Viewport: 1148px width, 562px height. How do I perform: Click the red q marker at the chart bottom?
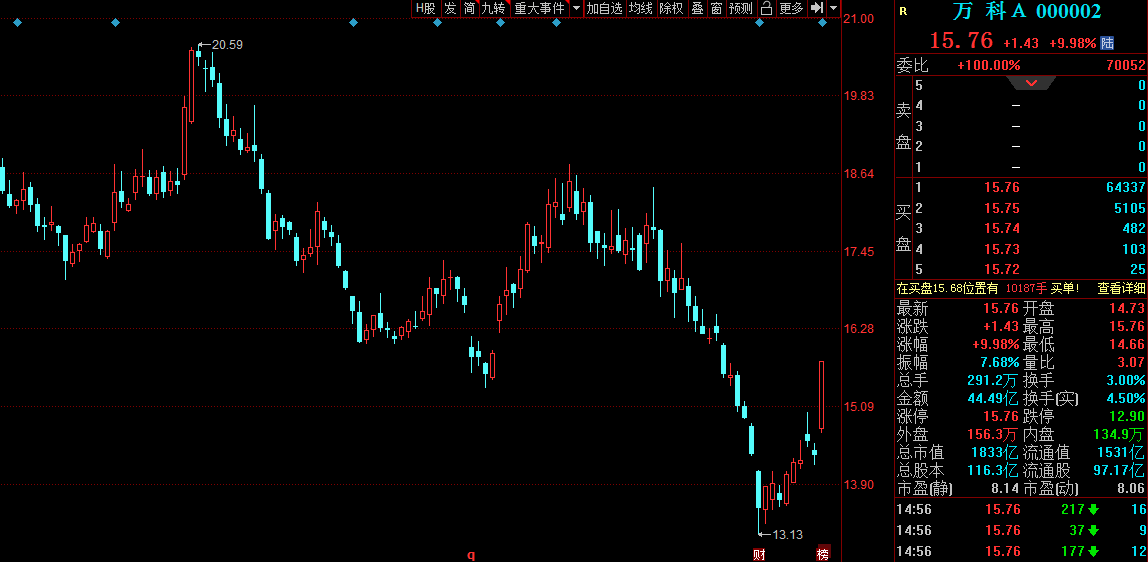pos(471,554)
